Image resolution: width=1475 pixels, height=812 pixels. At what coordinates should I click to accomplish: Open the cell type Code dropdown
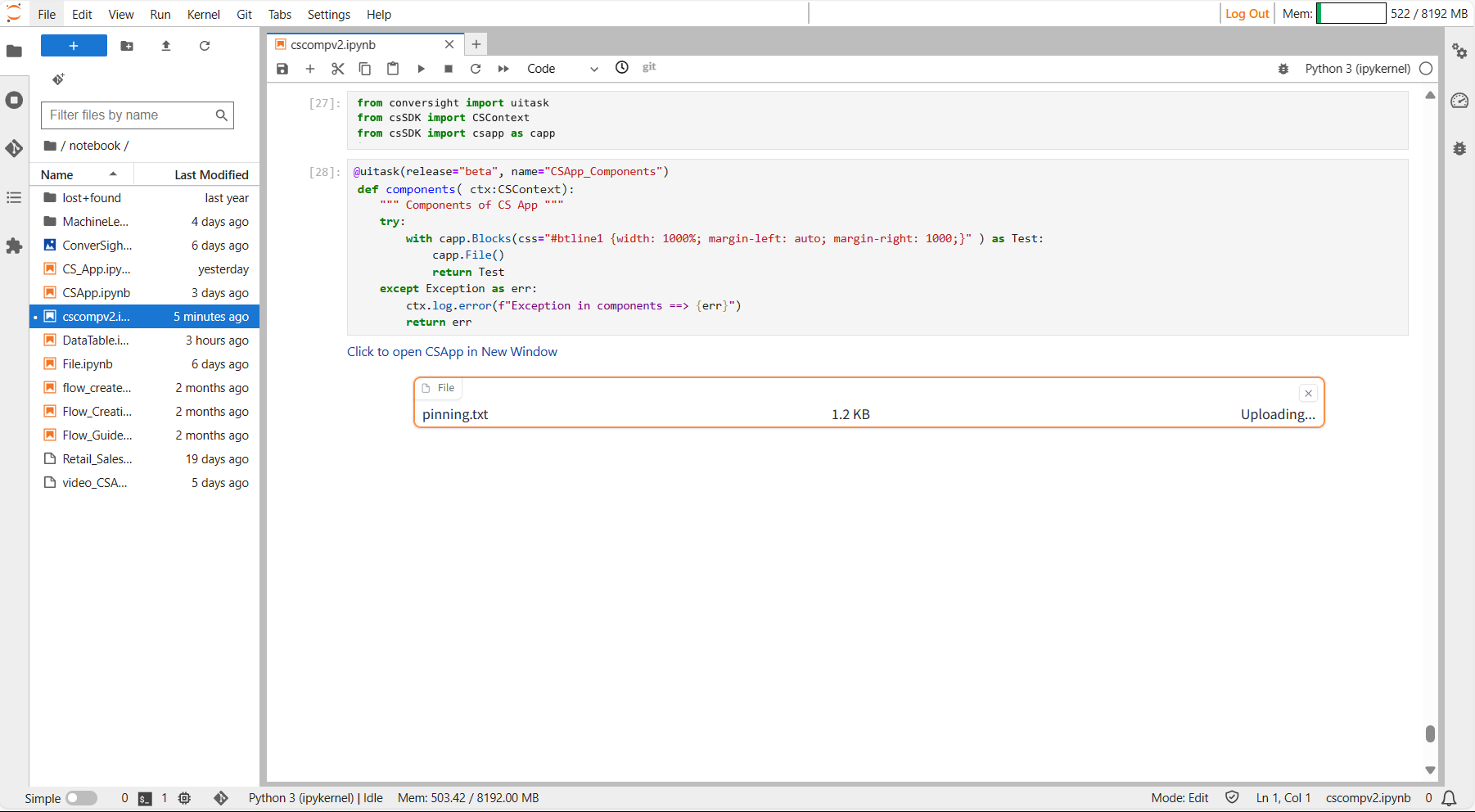pos(562,69)
